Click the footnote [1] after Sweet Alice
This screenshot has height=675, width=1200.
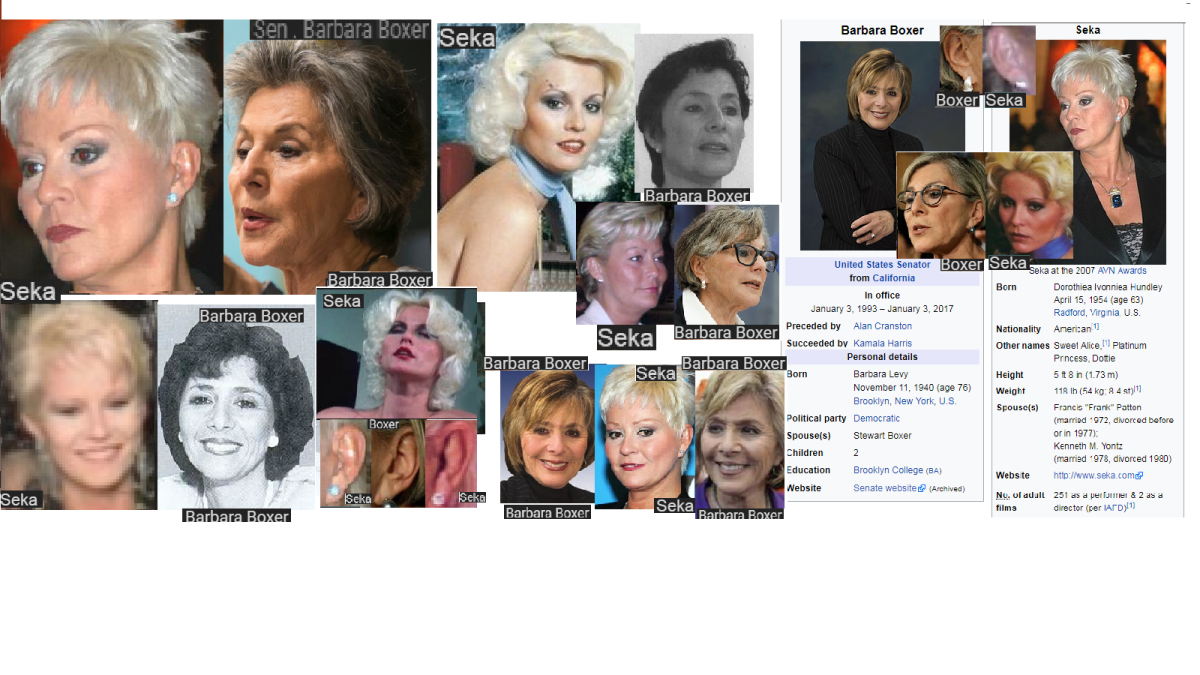point(1106,343)
